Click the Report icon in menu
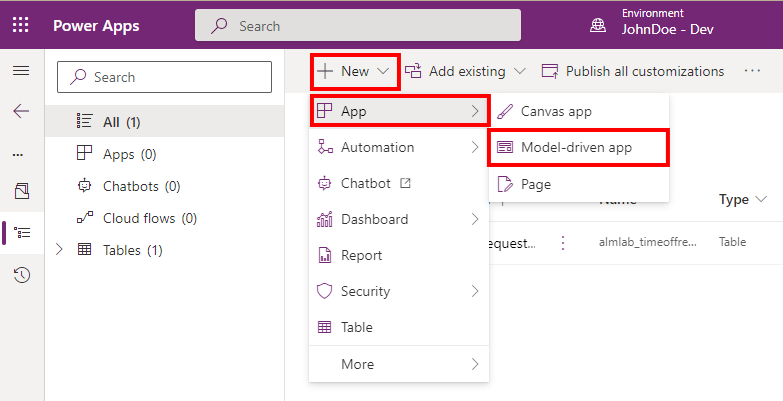 point(325,255)
